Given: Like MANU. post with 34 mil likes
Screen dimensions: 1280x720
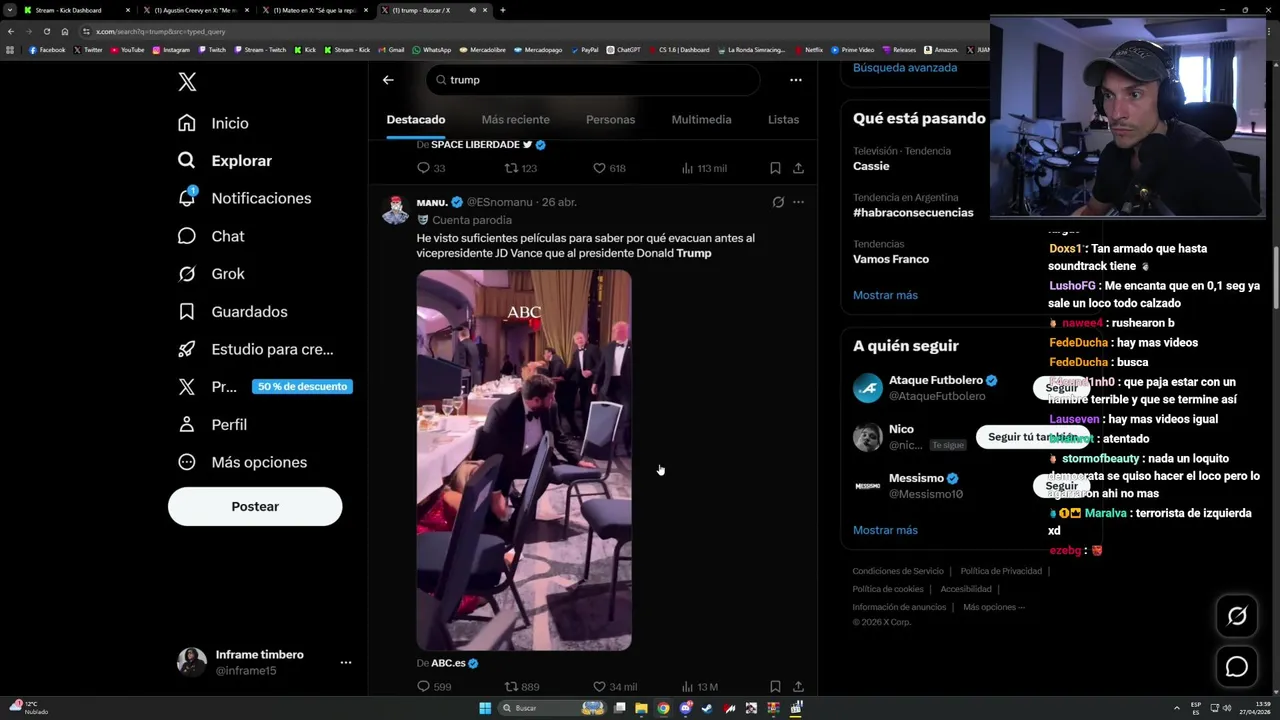Looking at the screenshot, I should [615, 686].
